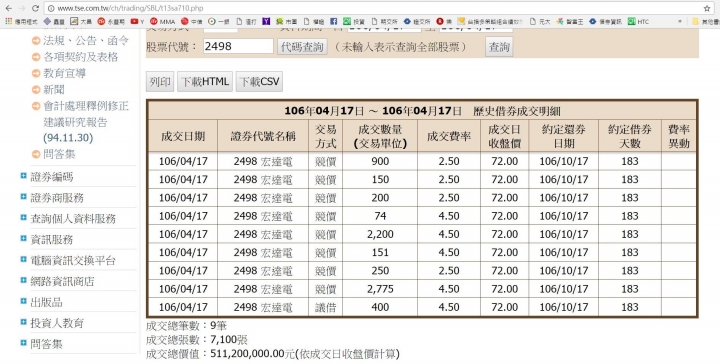Click the orange arrow beside 新聞

click(x=36, y=90)
